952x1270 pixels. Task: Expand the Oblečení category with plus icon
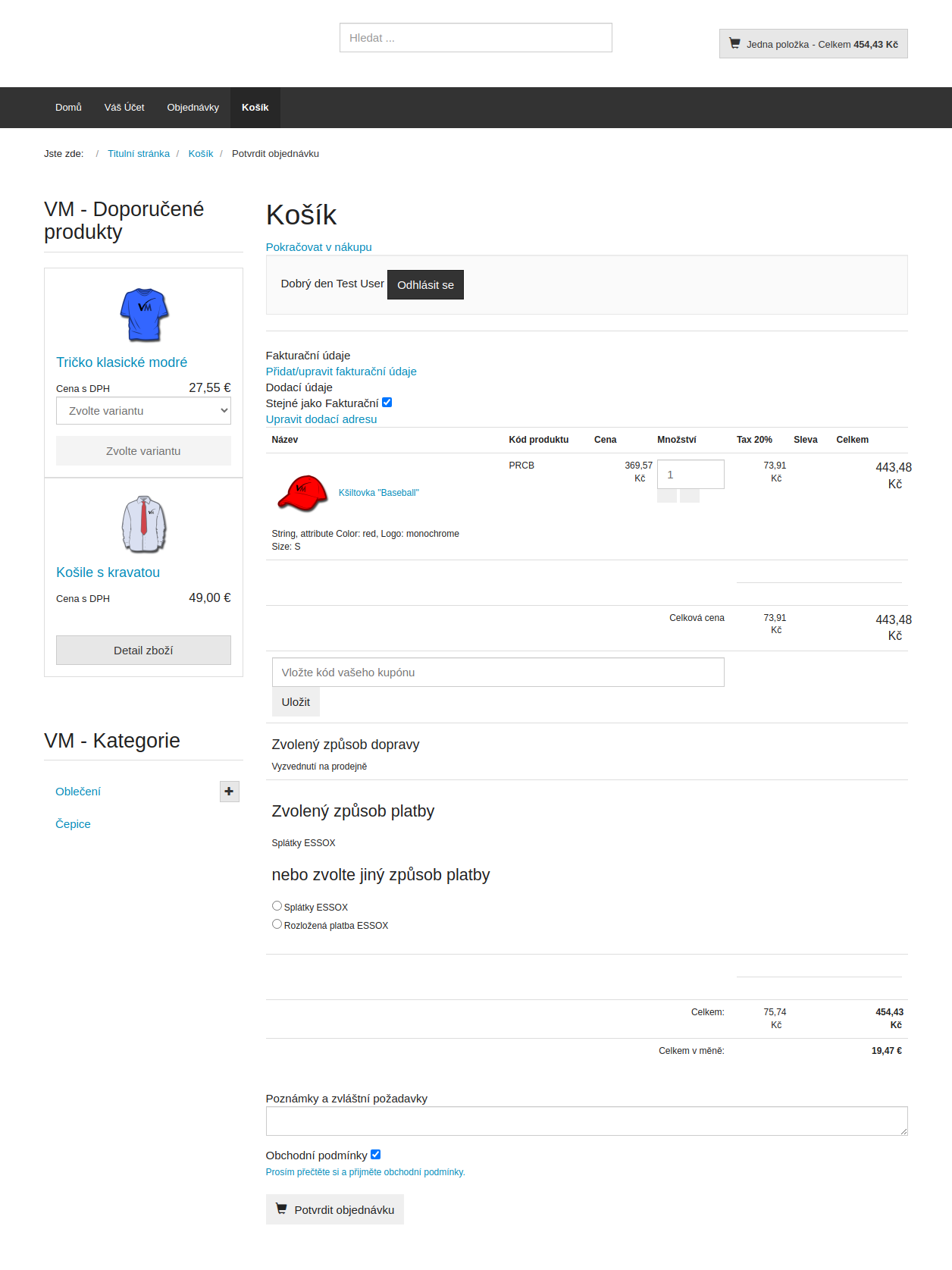point(229,791)
